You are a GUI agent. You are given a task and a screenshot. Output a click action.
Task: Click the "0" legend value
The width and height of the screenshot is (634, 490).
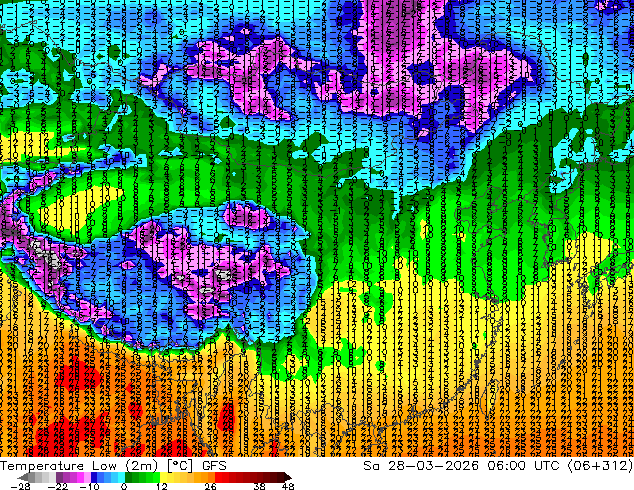point(124,486)
